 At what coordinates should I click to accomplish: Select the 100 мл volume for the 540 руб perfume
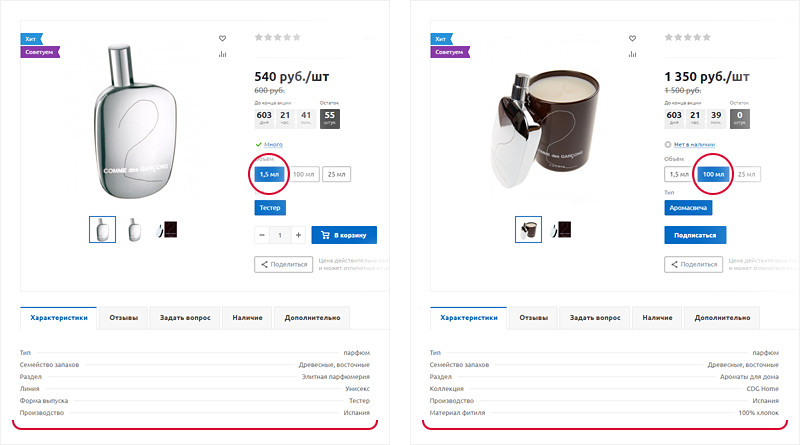(x=304, y=174)
